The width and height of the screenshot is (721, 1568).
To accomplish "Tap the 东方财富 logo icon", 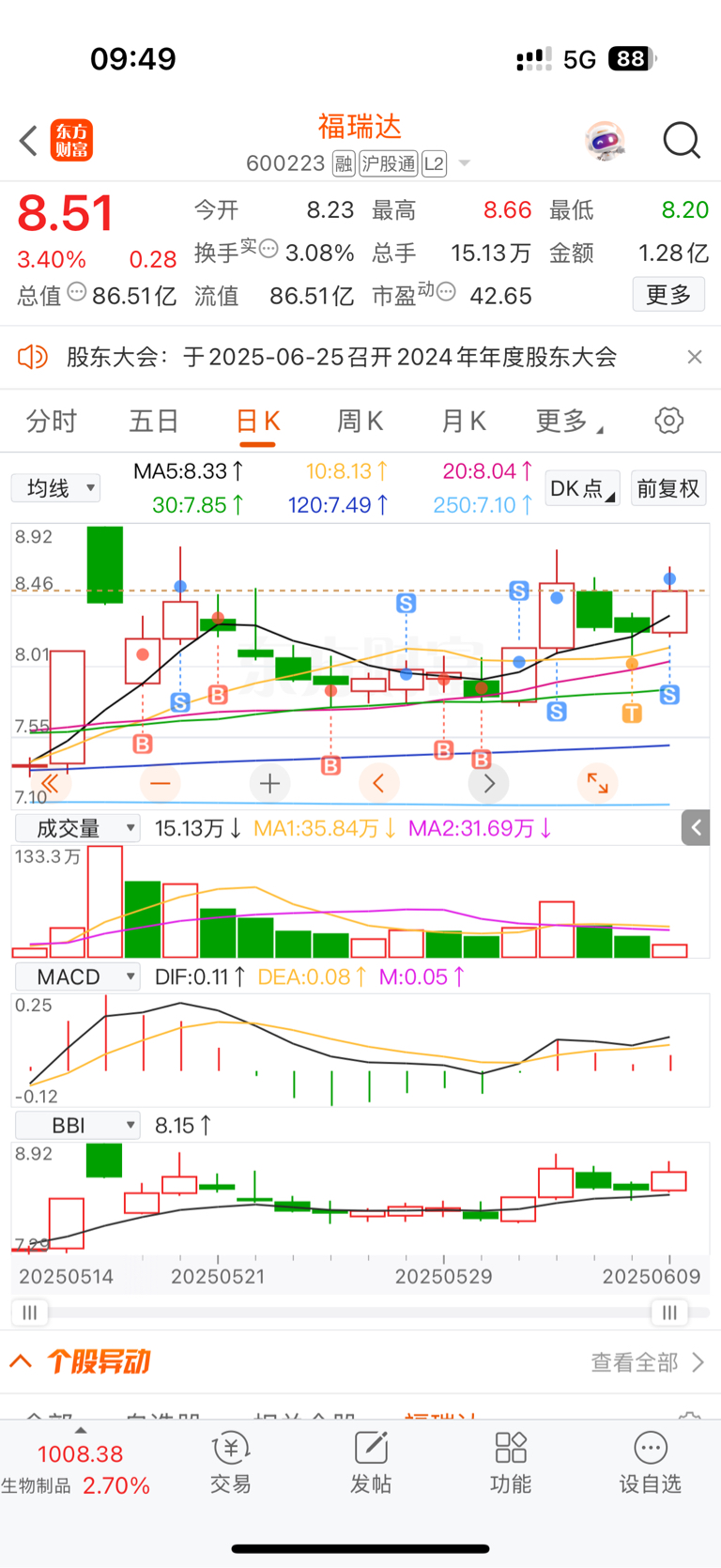I will 71,141.
